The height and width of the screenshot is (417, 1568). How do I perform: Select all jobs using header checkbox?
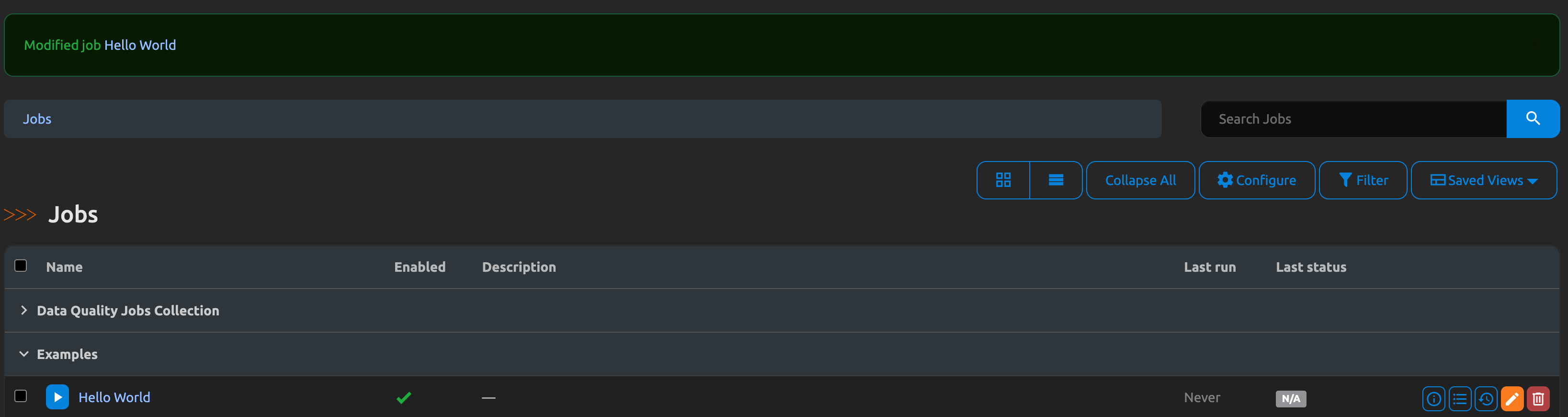[x=21, y=266]
